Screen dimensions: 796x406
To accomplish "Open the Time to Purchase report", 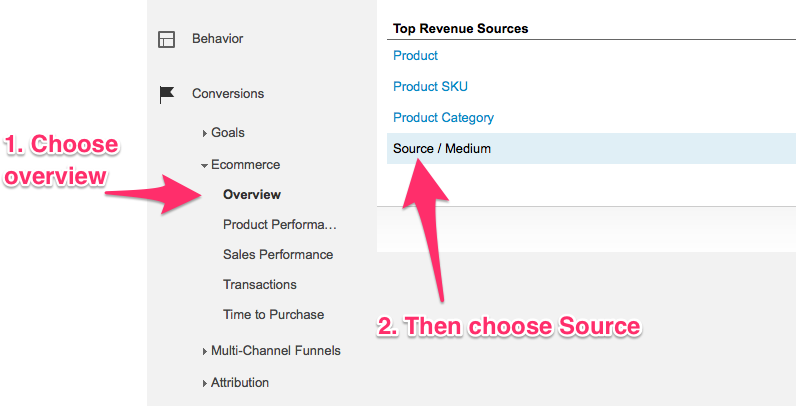I will tap(274, 314).
